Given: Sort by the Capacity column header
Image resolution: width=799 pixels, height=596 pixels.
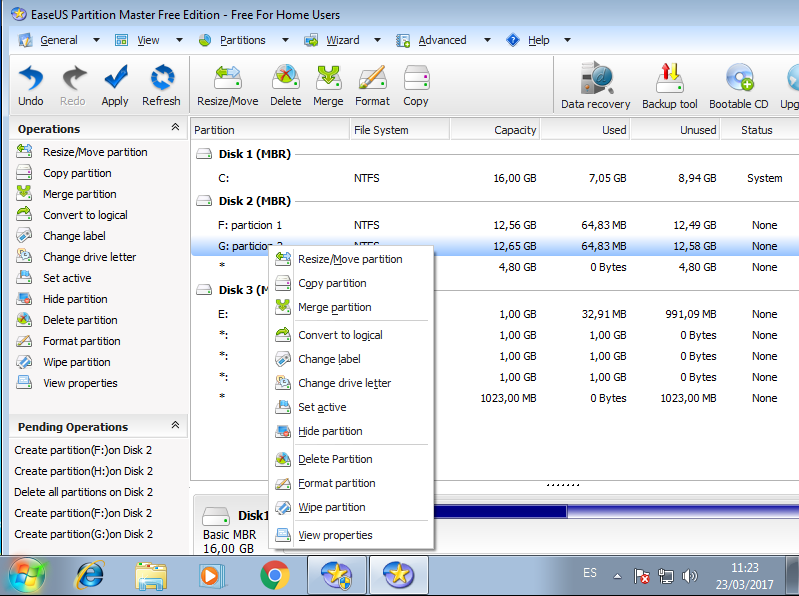Looking at the screenshot, I should 495,130.
